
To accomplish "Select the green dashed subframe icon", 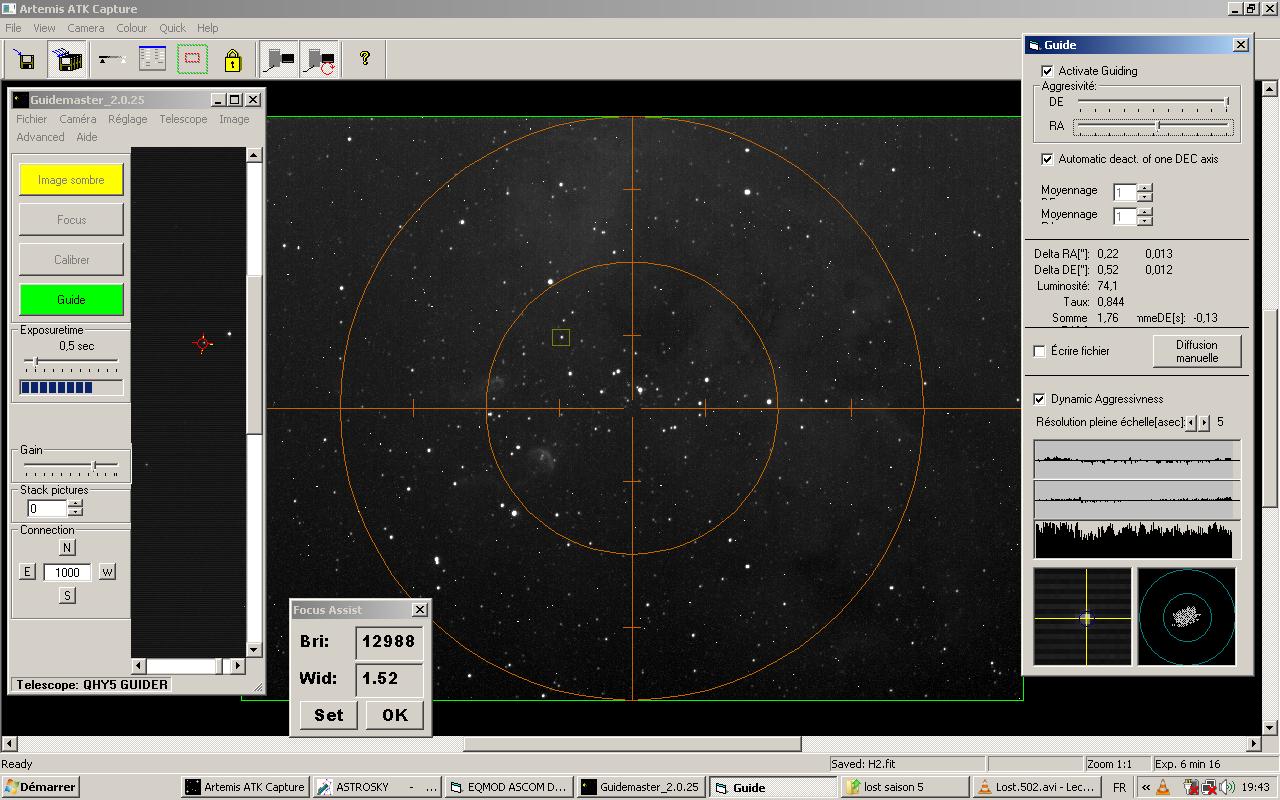I will (192, 60).
